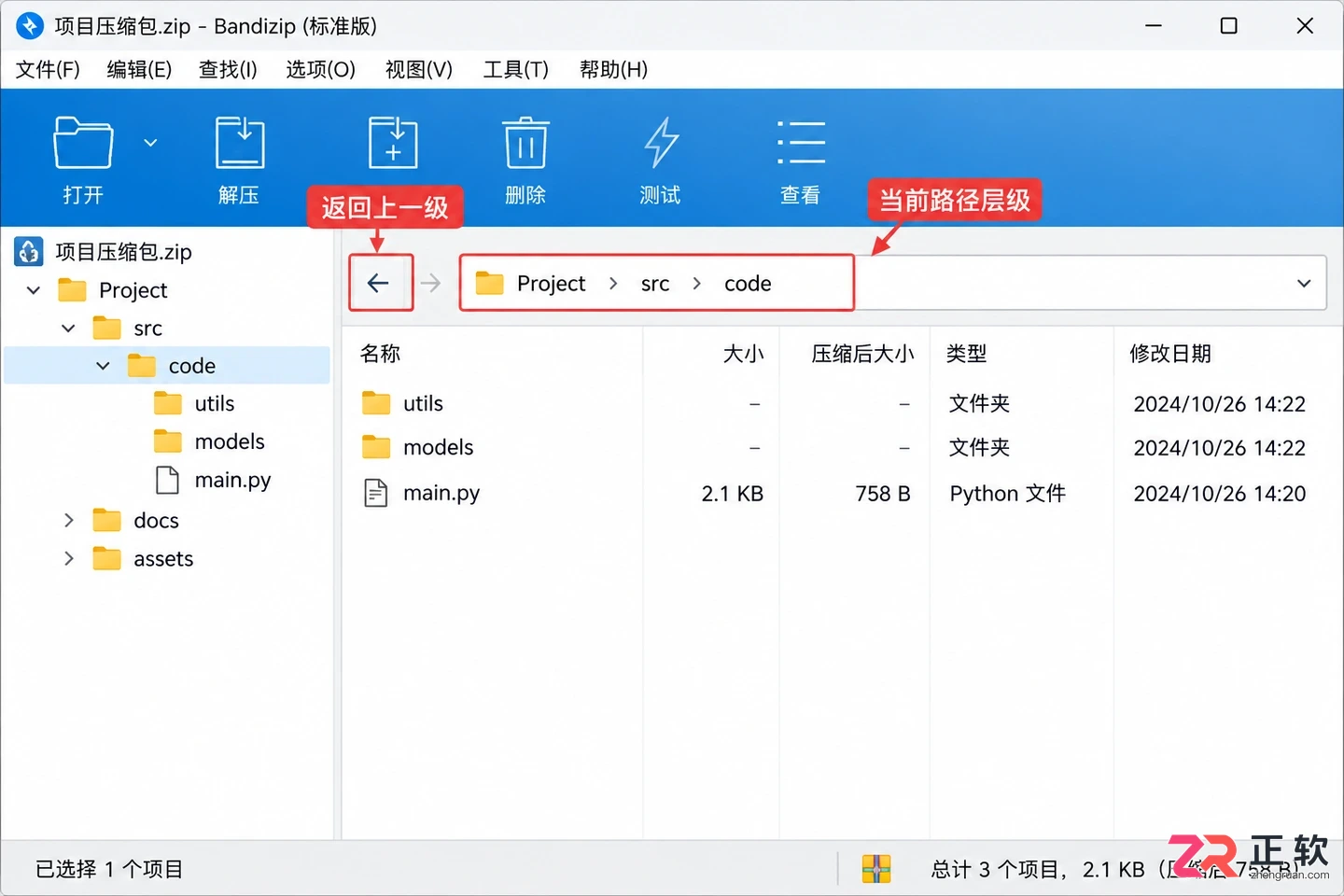
Task: Expand the docs tree folder
Action: pos(68,520)
